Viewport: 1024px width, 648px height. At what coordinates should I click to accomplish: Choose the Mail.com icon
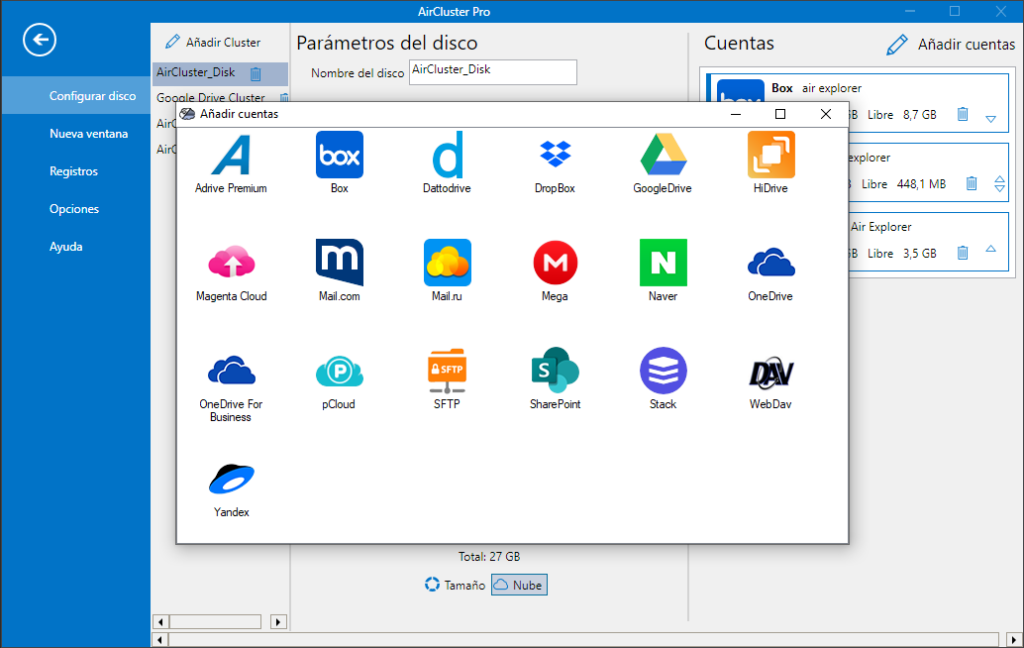click(340, 263)
